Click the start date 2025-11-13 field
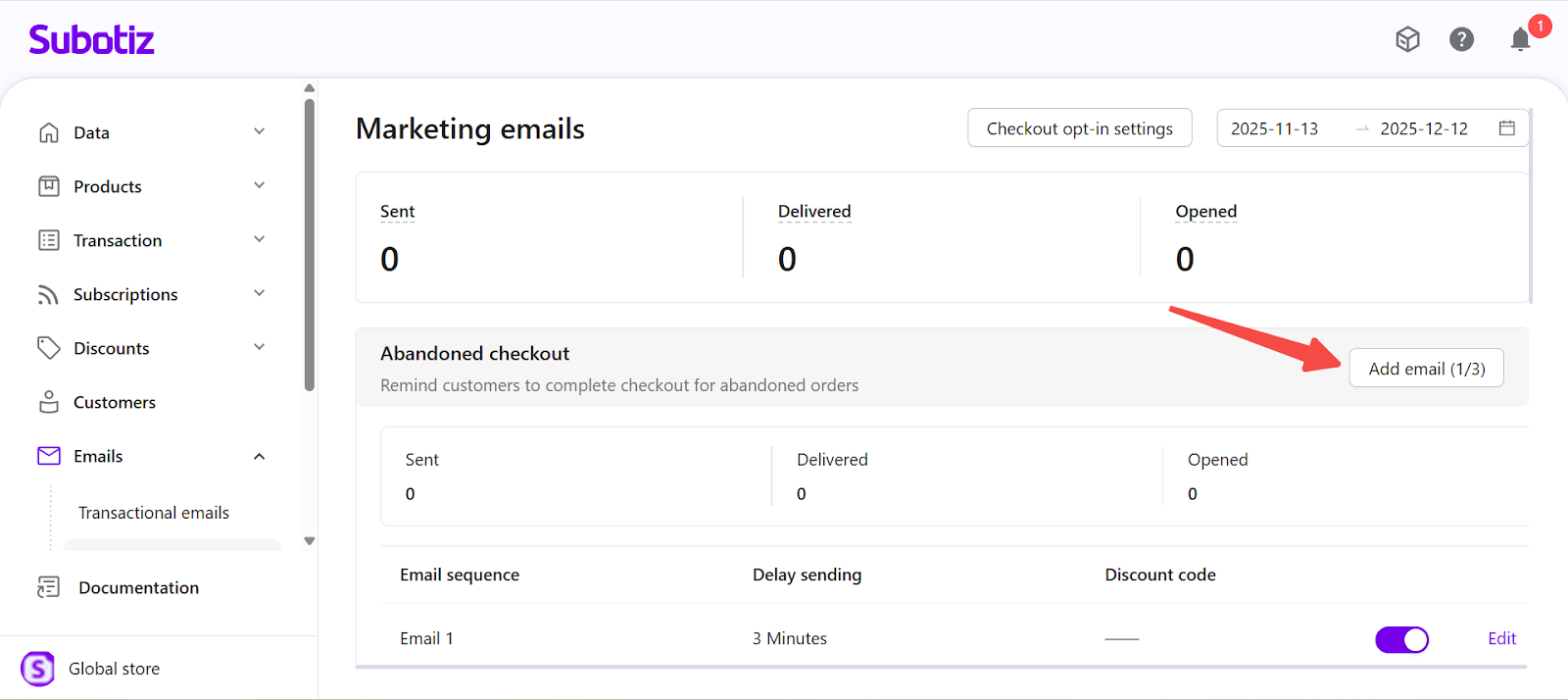This screenshot has width=1568, height=700. (x=1274, y=128)
